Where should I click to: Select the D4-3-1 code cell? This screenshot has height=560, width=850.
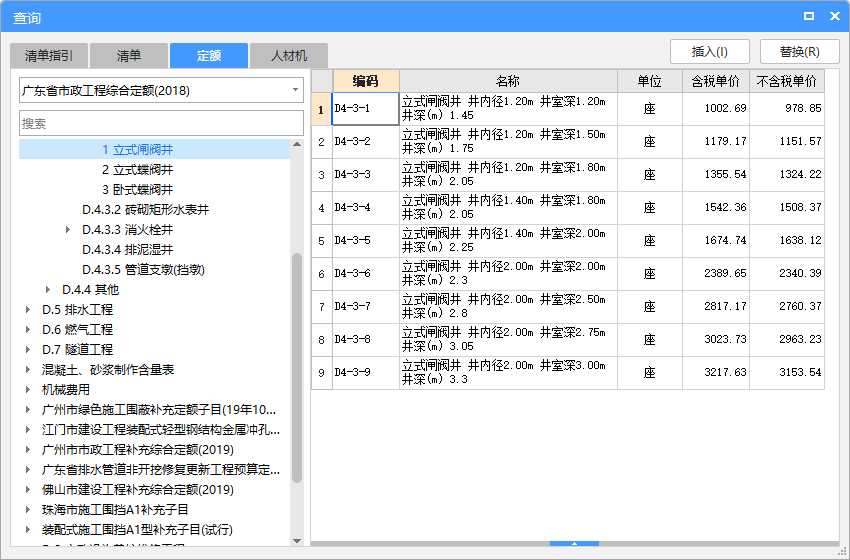[x=366, y=109]
